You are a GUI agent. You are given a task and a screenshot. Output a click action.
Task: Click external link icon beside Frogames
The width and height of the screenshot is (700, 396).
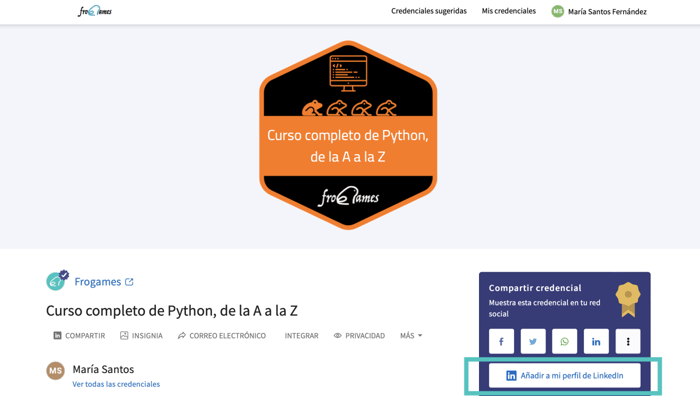click(129, 282)
